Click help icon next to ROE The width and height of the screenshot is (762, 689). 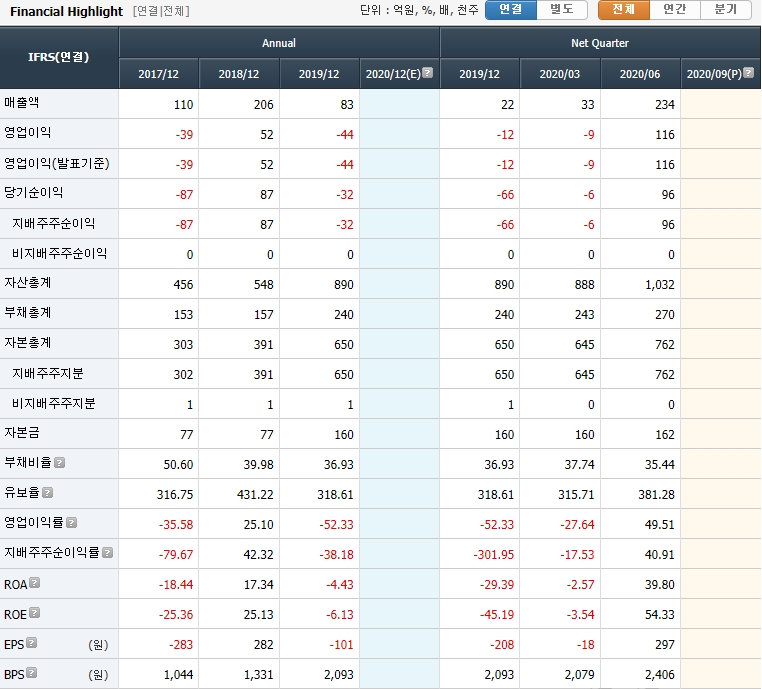click(35, 613)
